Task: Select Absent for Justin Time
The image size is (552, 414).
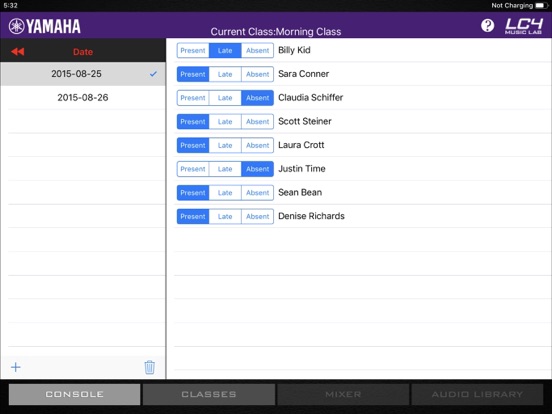Action: click(257, 169)
